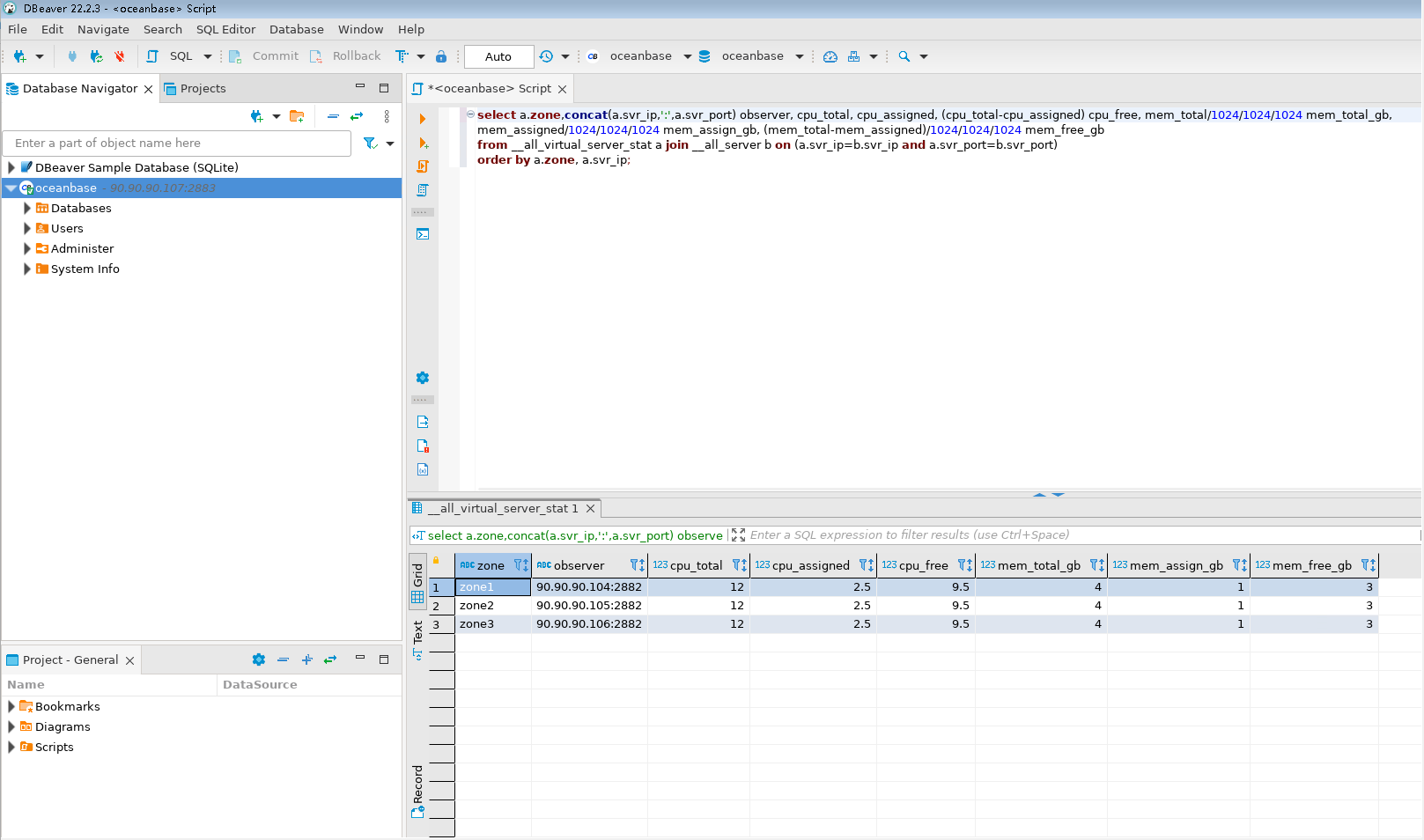Open the Database menu
This screenshot has width=1424, height=840.
[297, 29]
